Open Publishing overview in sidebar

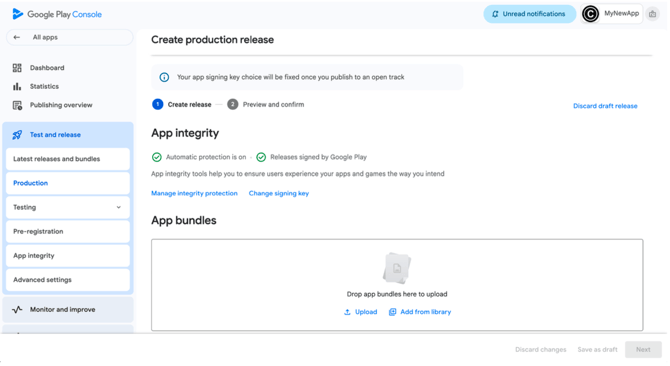[x=61, y=105]
